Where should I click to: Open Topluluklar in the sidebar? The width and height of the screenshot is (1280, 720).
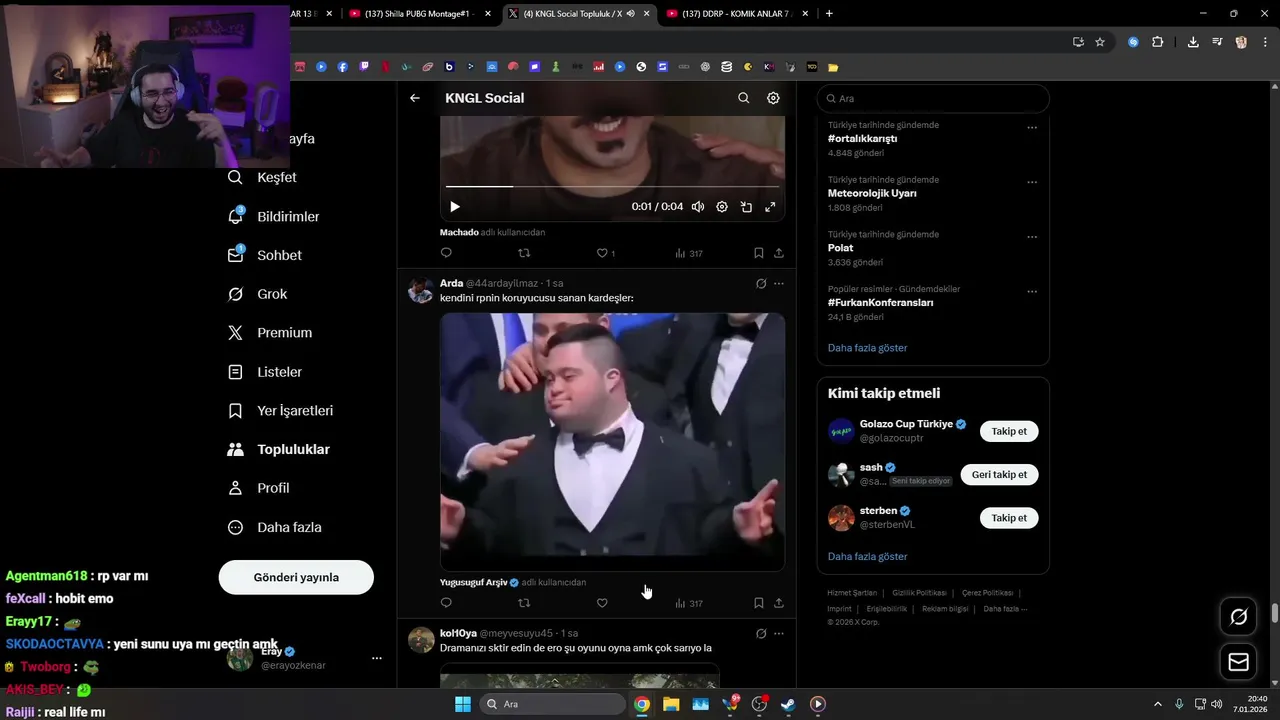(278, 449)
